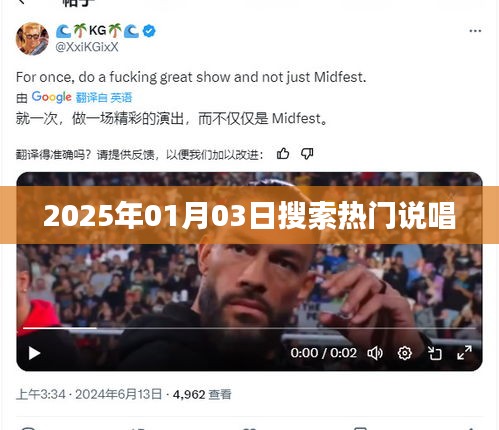Open the @XxiKGixX handle link
This screenshot has height=430, width=499.
(87, 47)
